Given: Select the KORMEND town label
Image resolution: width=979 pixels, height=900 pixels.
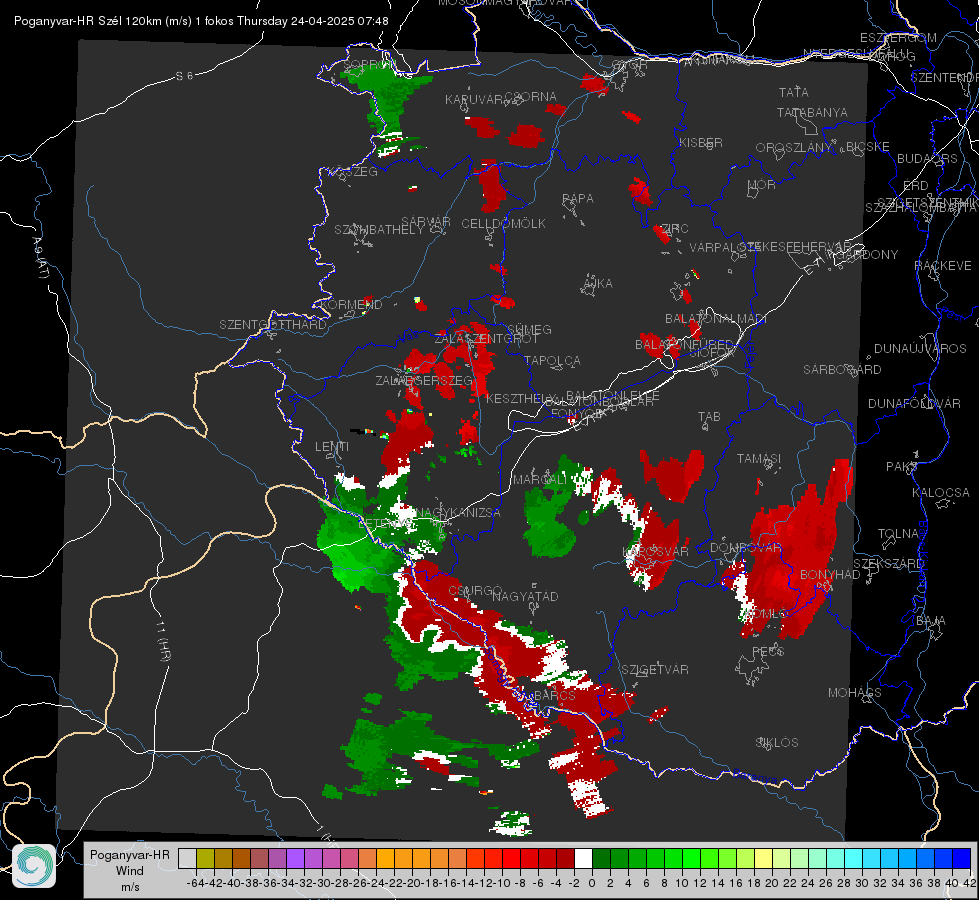Looking at the screenshot, I should point(352,305).
